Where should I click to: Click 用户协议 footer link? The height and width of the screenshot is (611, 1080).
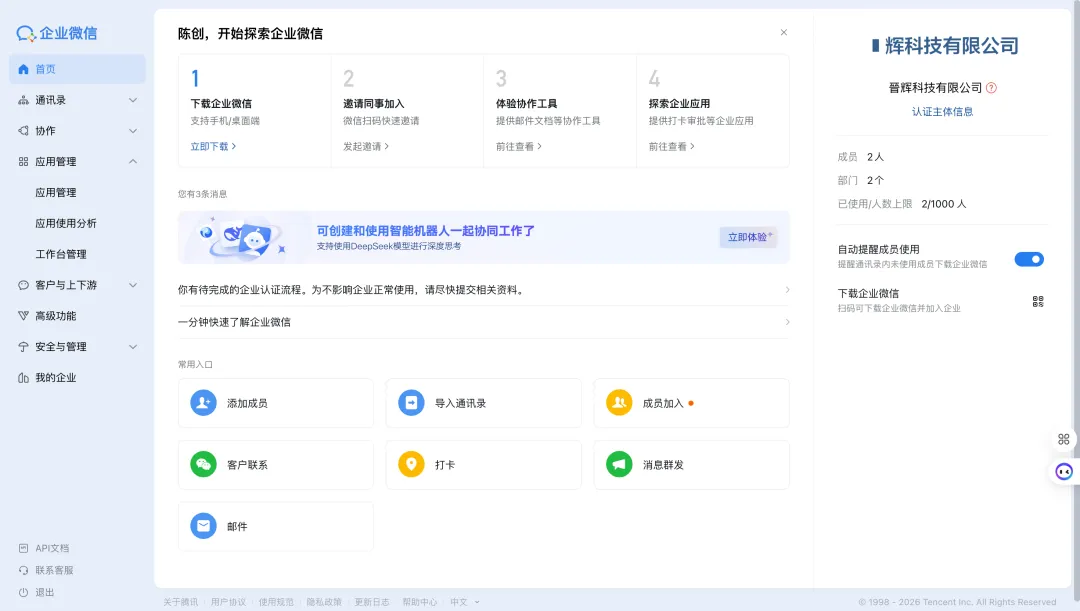[x=228, y=602]
